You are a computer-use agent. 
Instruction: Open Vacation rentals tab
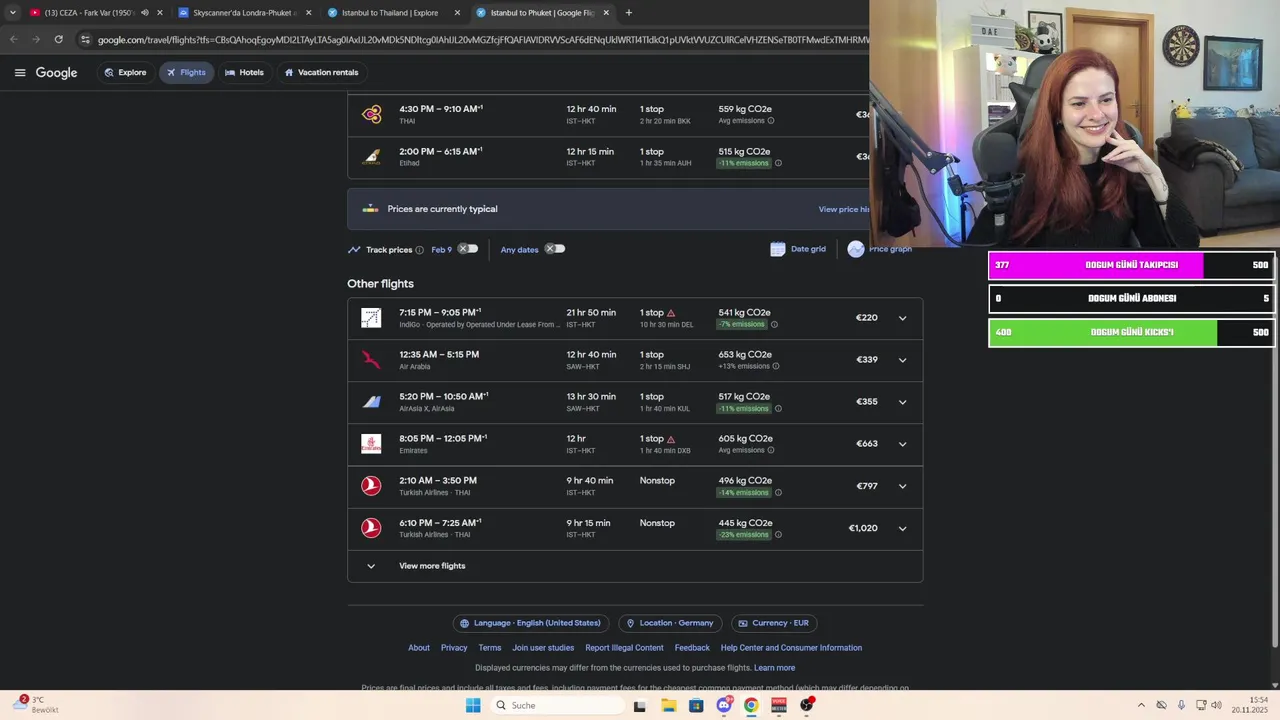pos(321,72)
